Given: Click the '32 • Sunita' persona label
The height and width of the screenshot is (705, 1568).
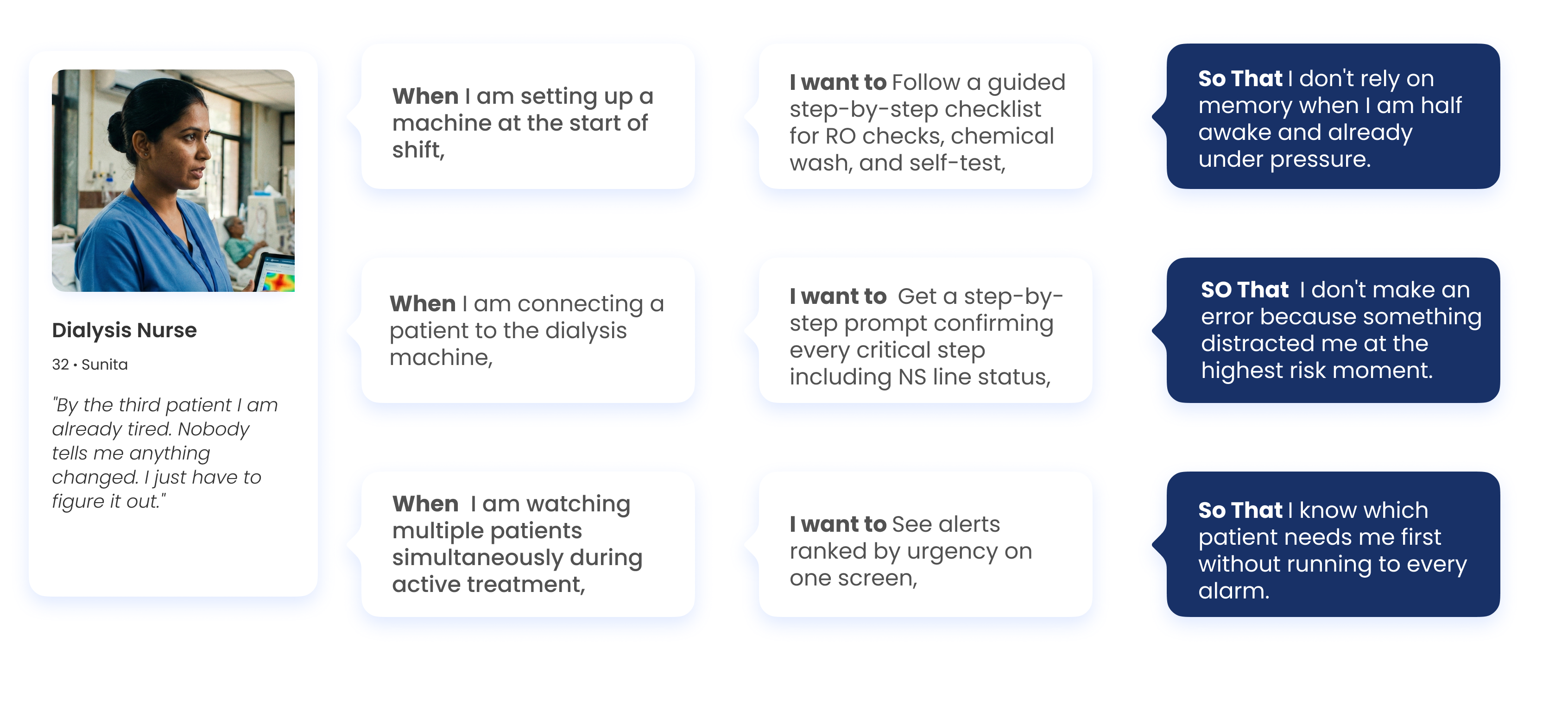Looking at the screenshot, I should pos(90,365).
